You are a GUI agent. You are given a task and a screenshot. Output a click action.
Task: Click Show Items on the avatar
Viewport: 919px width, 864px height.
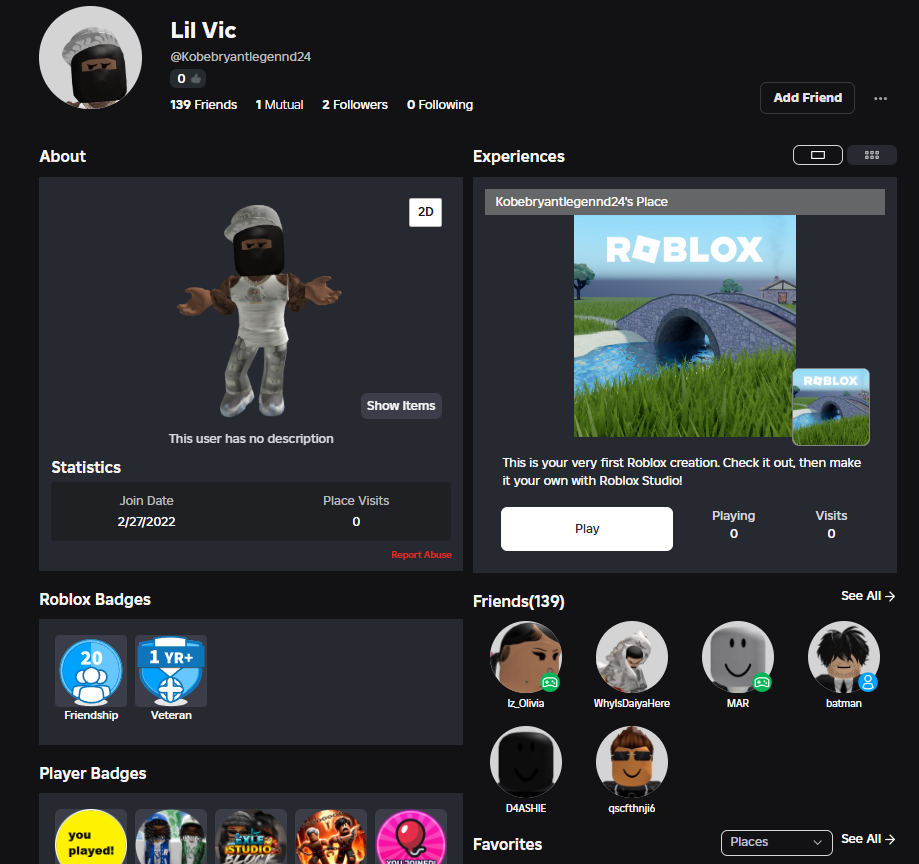pyautogui.click(x=401, y=406)
